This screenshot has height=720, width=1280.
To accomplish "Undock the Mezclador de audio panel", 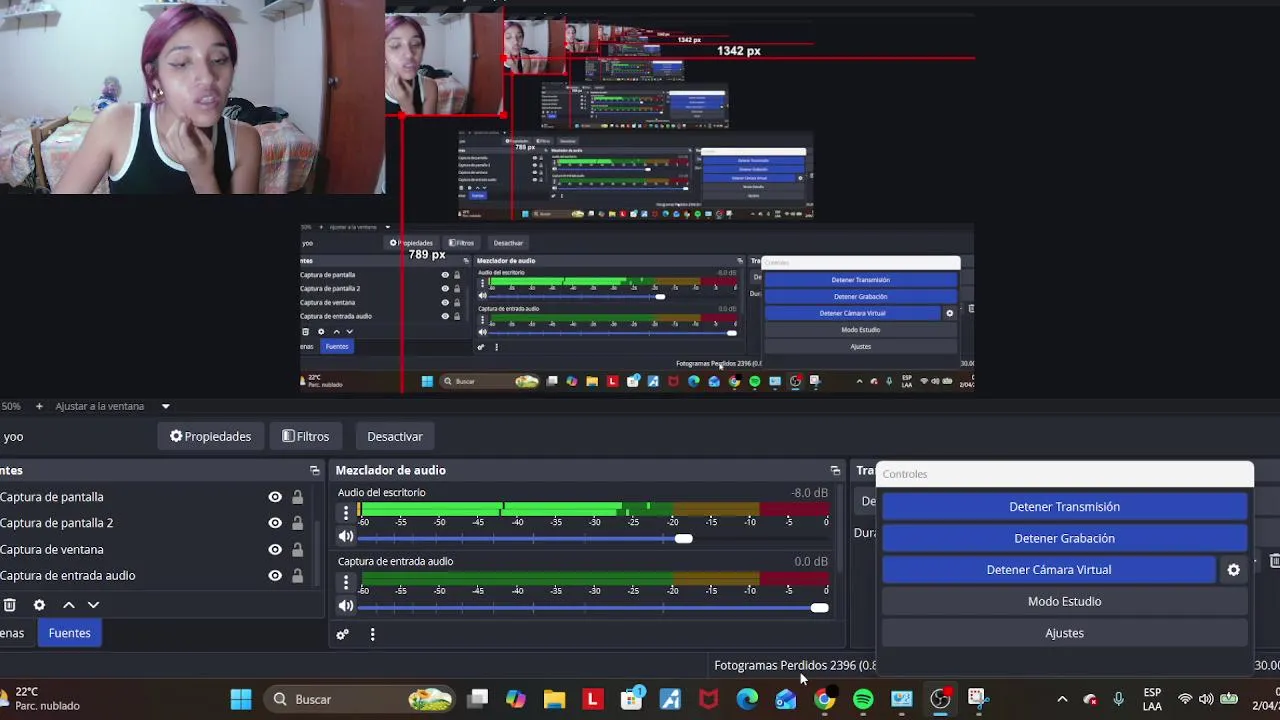I will coord(835,470).
